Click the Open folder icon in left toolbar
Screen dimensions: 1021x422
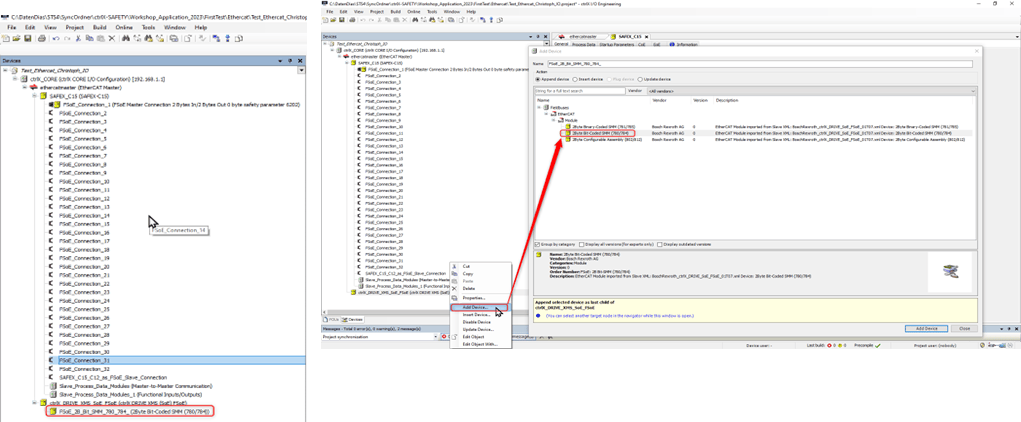[17, 39]
